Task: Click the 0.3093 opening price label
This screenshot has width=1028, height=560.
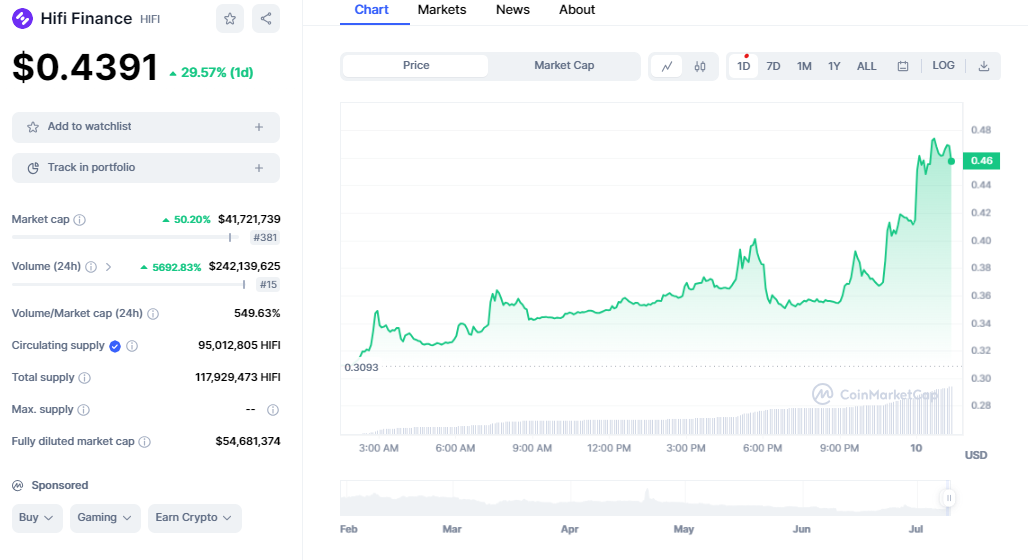Action: pos(361,368)
